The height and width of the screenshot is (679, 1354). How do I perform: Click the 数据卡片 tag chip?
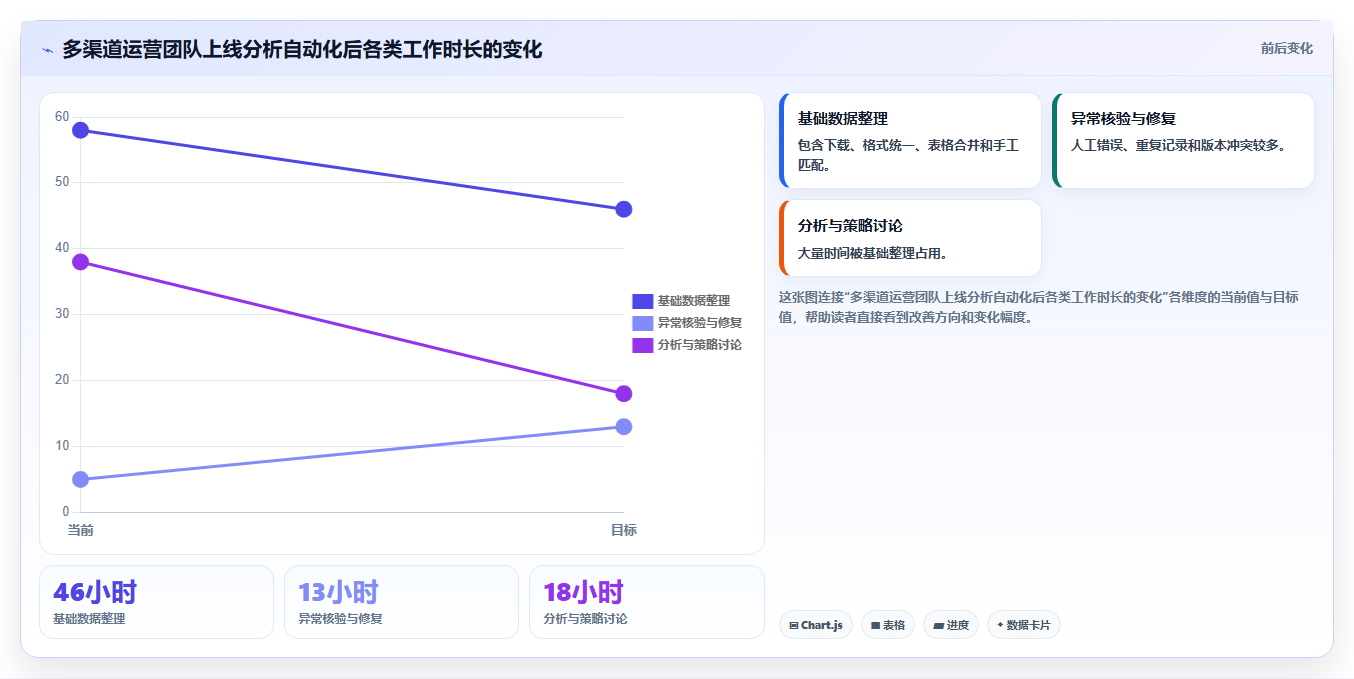[x=1024, y=625]
